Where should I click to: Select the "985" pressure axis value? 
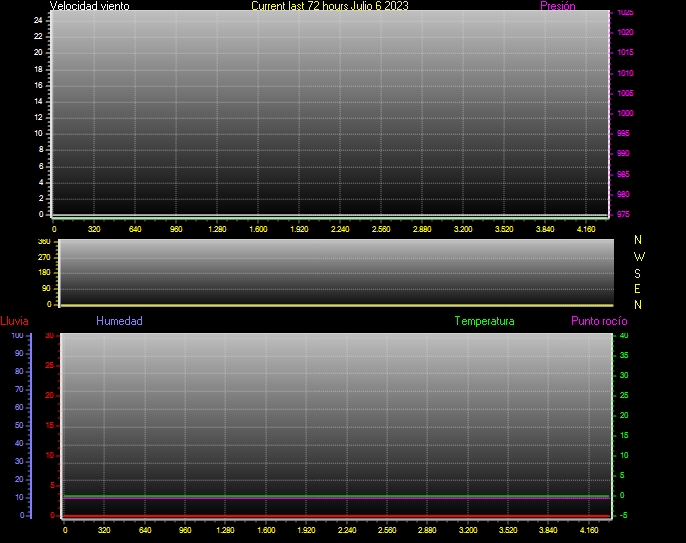623,174
